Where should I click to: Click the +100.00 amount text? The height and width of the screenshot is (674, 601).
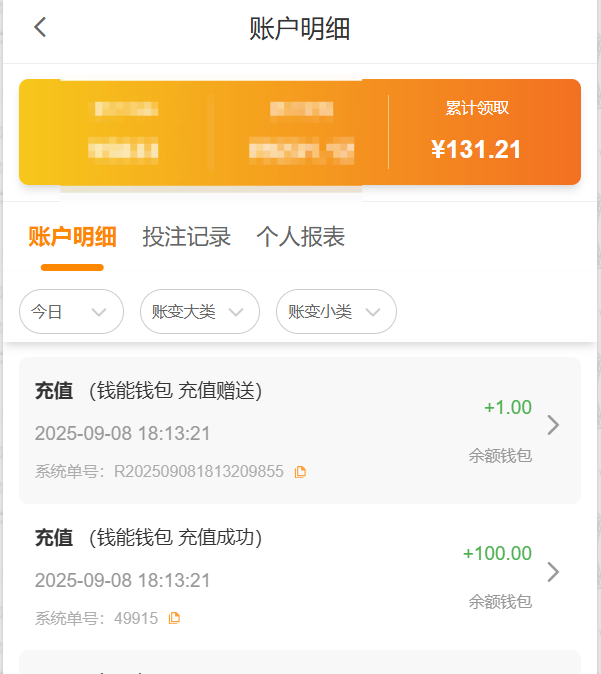(497, 554)
